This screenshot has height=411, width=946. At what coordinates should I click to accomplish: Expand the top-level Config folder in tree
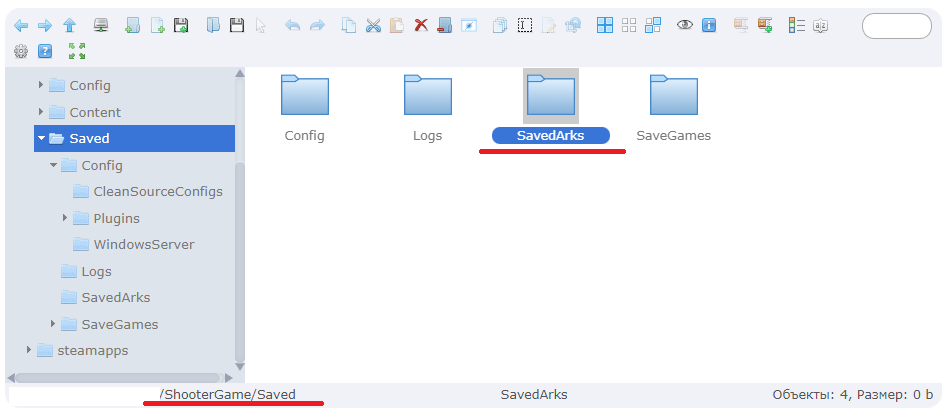(x=40, y=85)
